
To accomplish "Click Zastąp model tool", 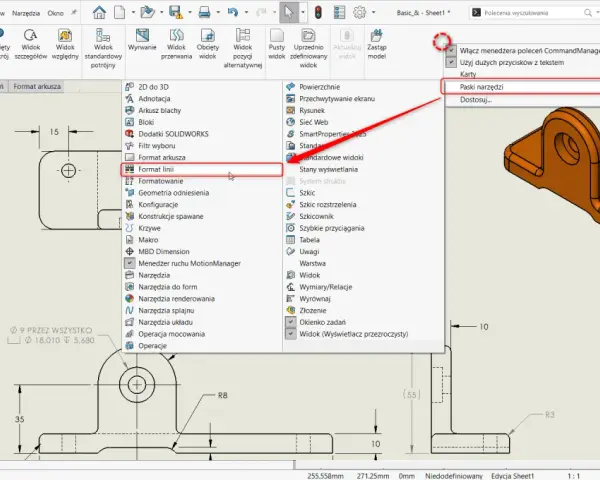I will click(377, 44).
